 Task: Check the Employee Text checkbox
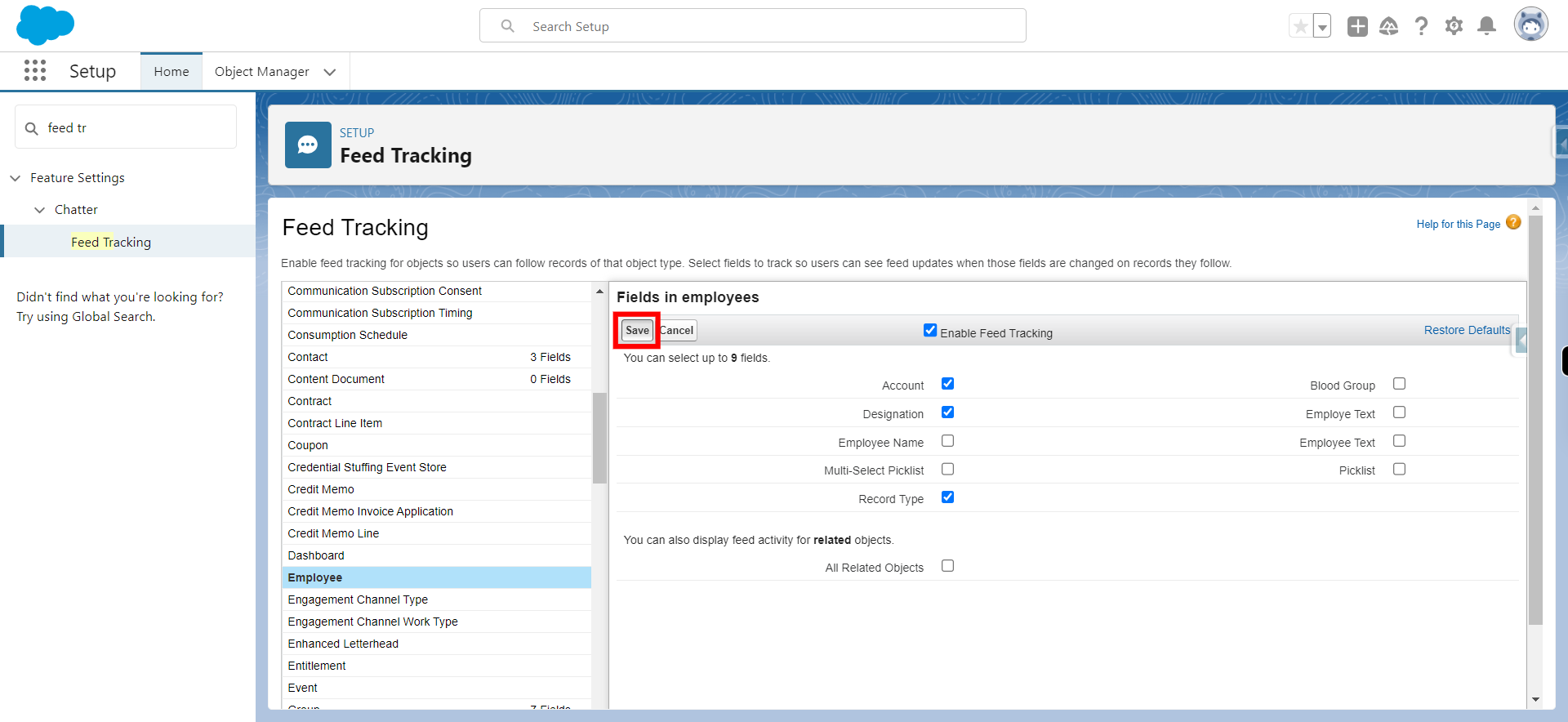pos(1399,440)
